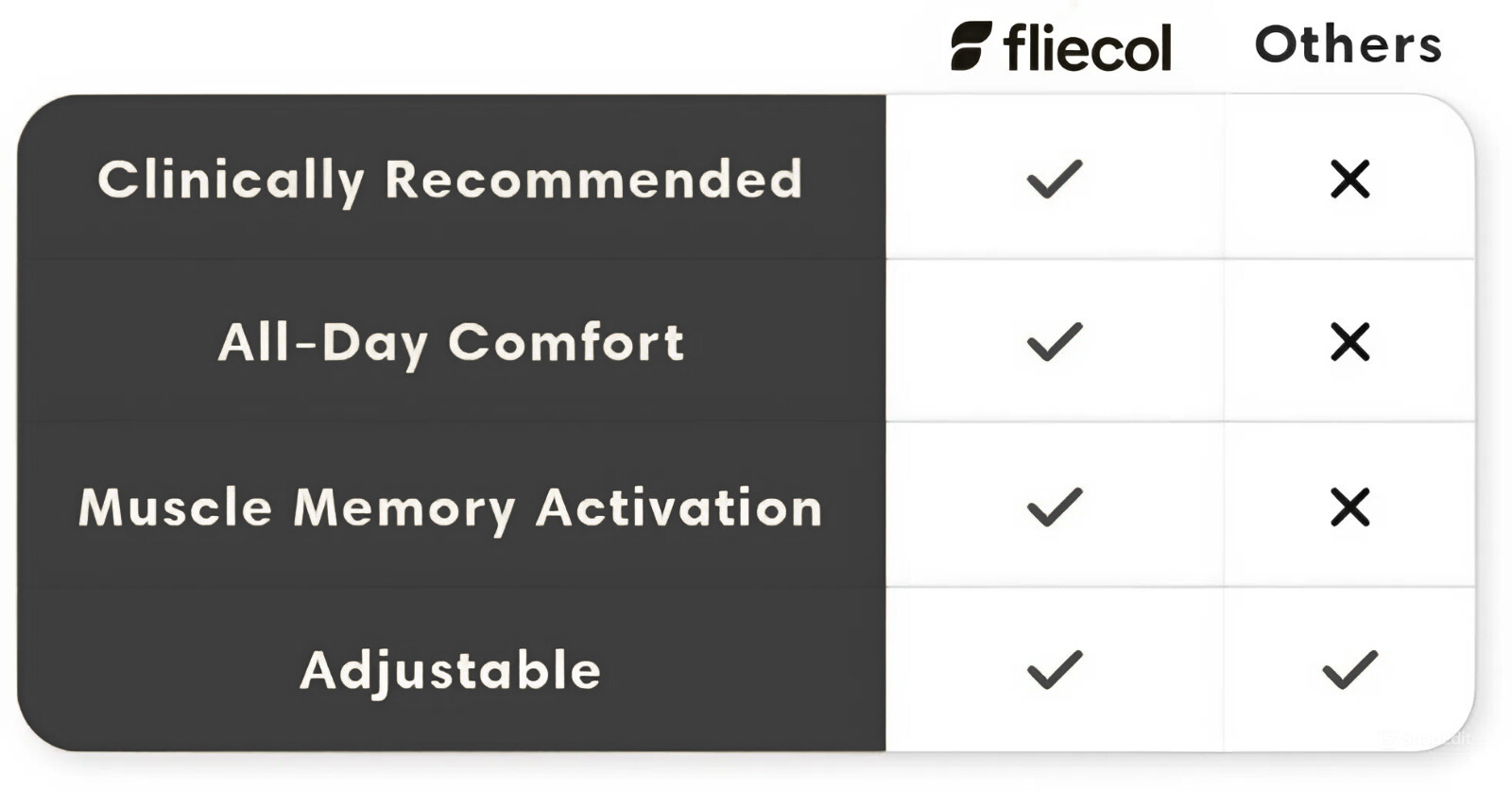
Task: Click the word Muscle
Action: (x=176, y=507)
